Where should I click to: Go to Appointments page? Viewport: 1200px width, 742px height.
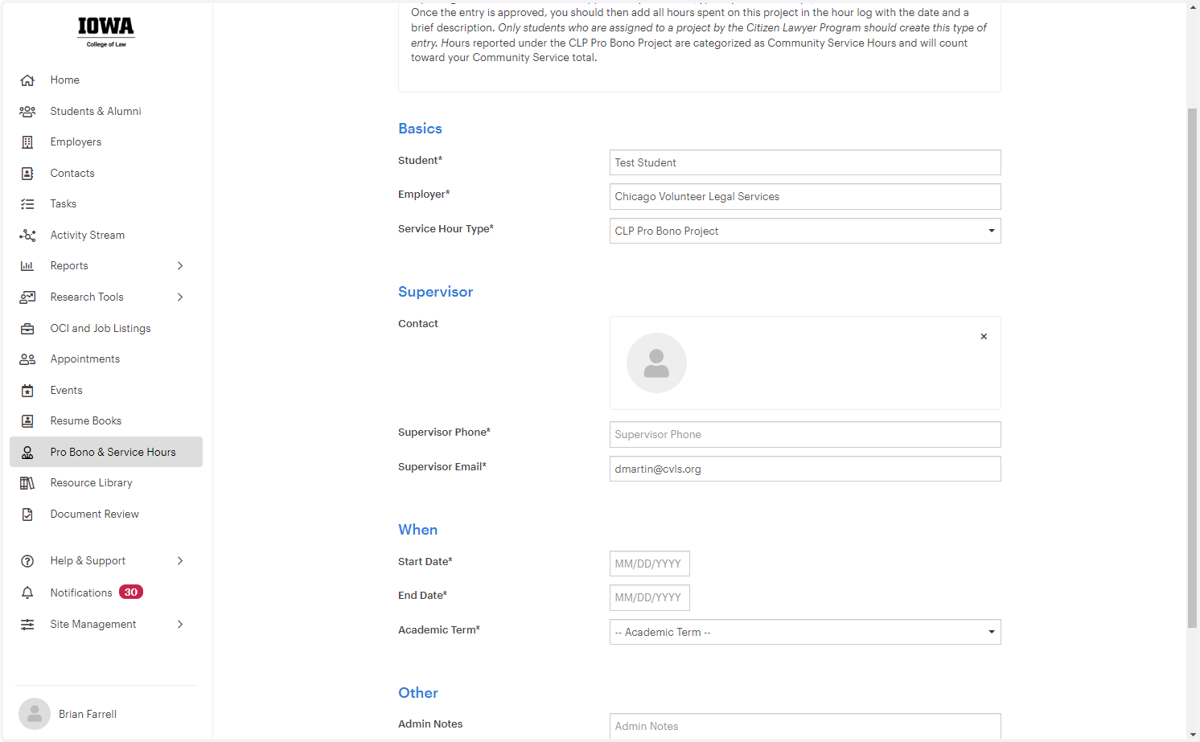point(85,359)
